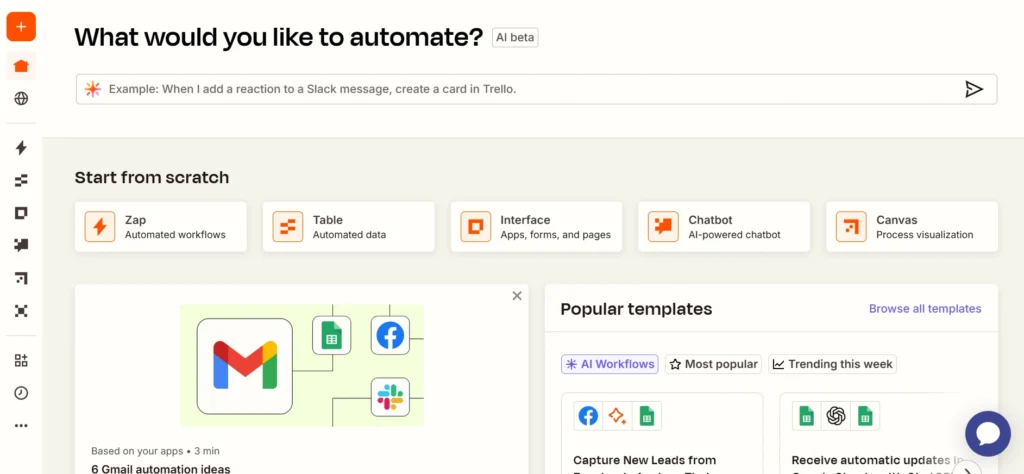Viewport: 1024px width, 474px height.
Task: Create a new Canvas from scratch
Action: coord(912,227)
